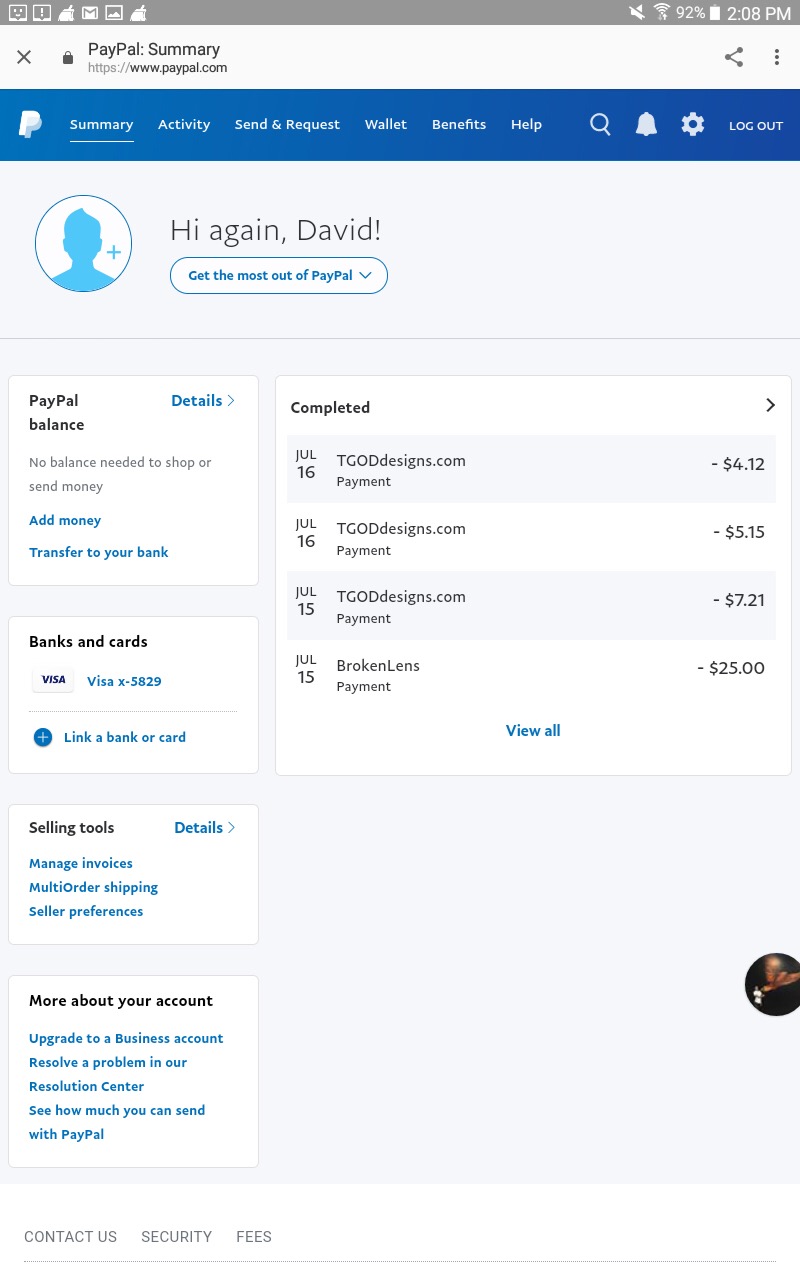800x1280 pixels.
Task: Open the BrokenLens $25.00 payment row
Action: click(531, 674)
